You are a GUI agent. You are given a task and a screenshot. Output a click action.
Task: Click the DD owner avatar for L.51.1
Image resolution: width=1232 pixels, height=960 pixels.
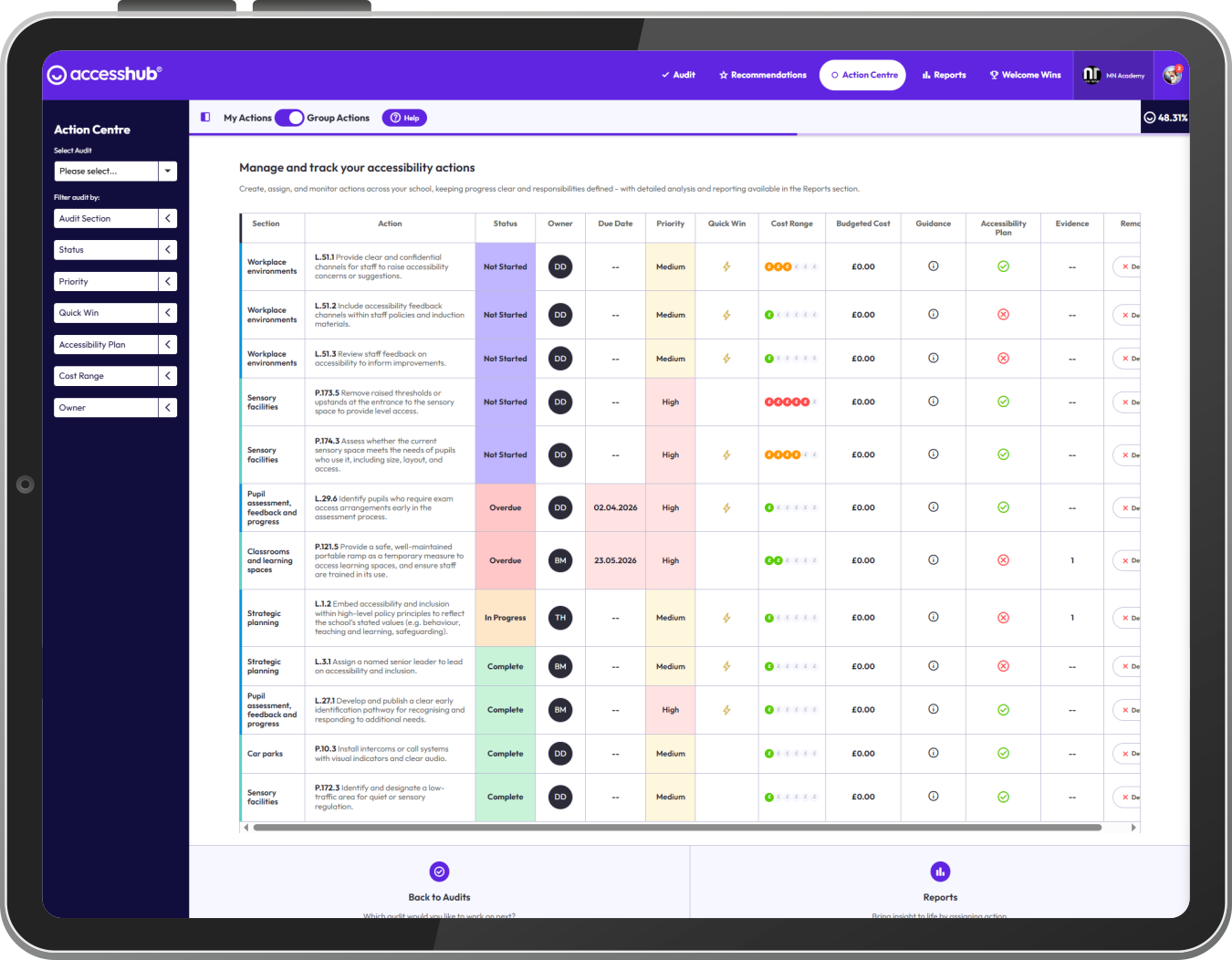560,266
